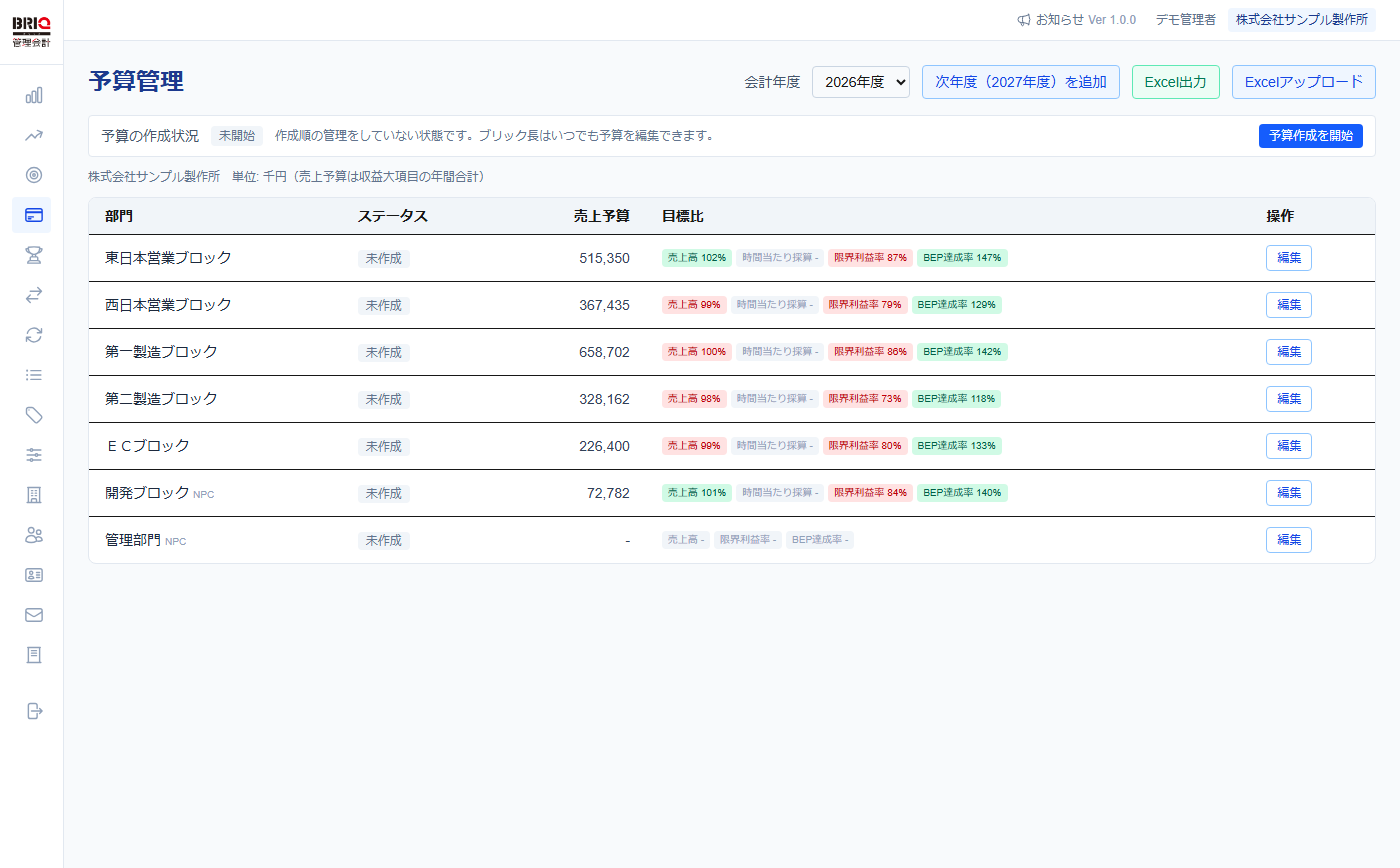Open the target bullseye icon in sidebar
This screenshot has height=868, width=1400.
(34, 175)
